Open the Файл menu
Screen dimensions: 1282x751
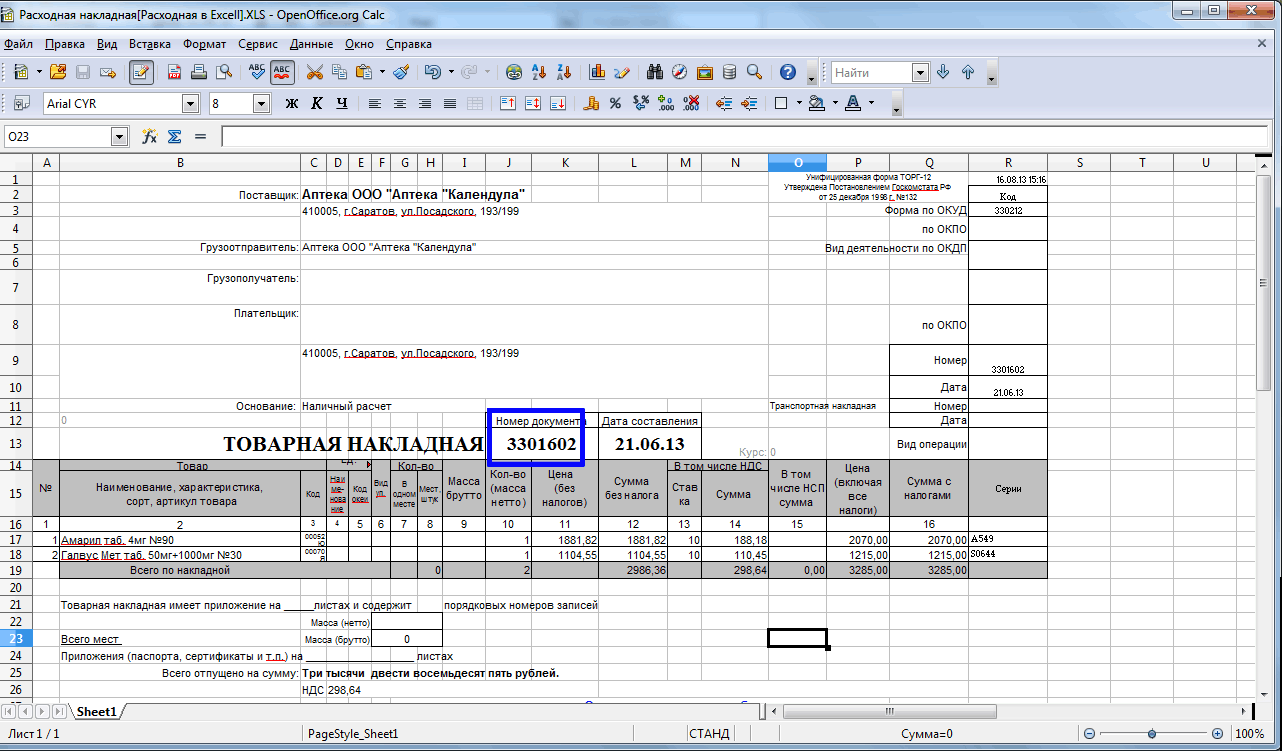pos(18,44)
